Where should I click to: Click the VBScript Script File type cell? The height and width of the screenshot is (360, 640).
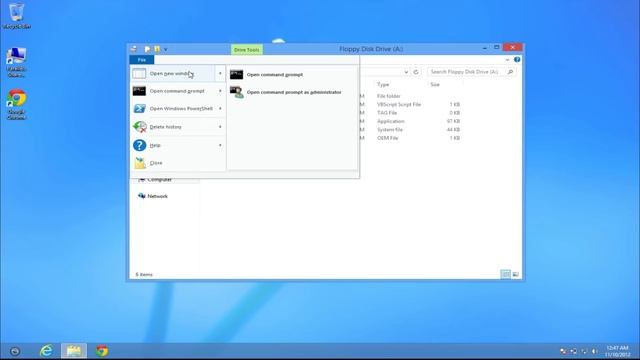click(399, 104)
